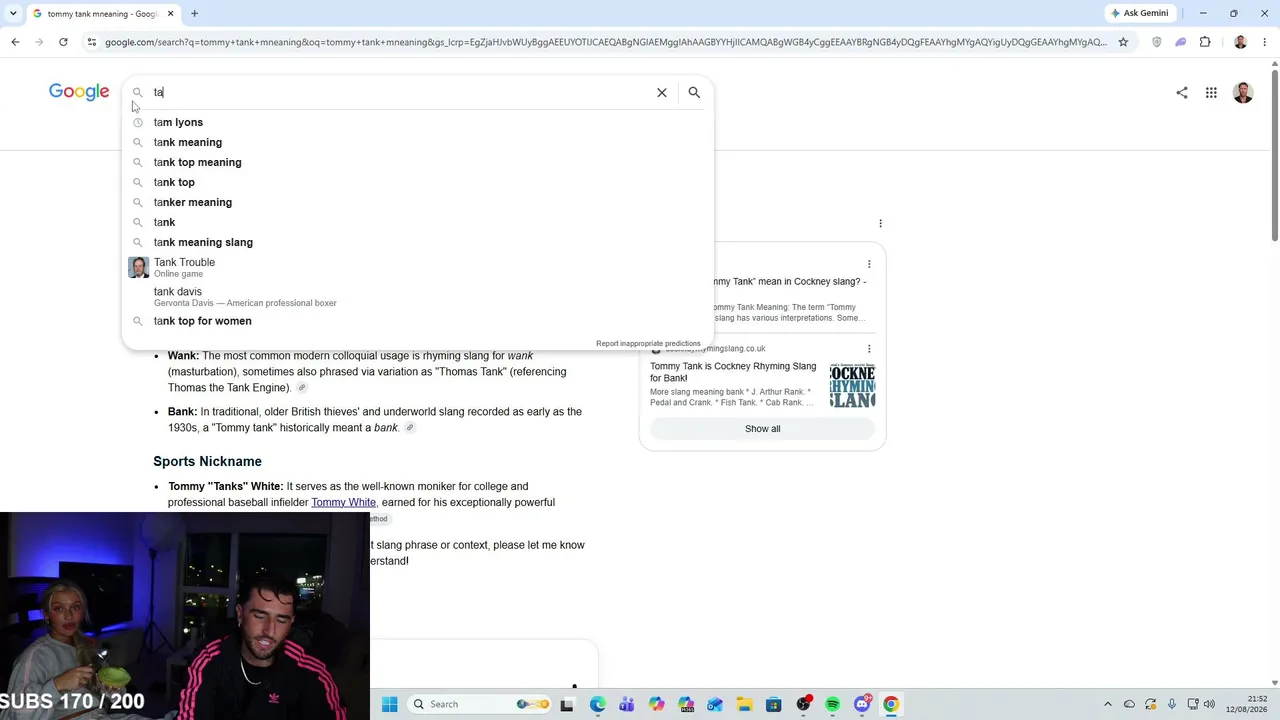The height and width of the screenshot is (720, 1280).
Task: Choose the 'tam lyons' suggestion
Action: click(418, 122)
